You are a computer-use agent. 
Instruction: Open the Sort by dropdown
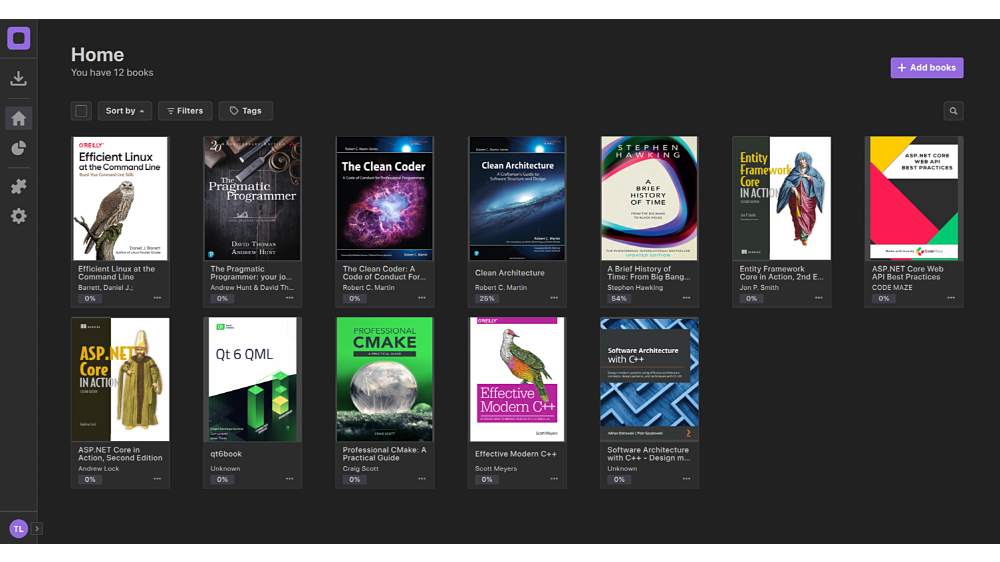pos(125,111)
